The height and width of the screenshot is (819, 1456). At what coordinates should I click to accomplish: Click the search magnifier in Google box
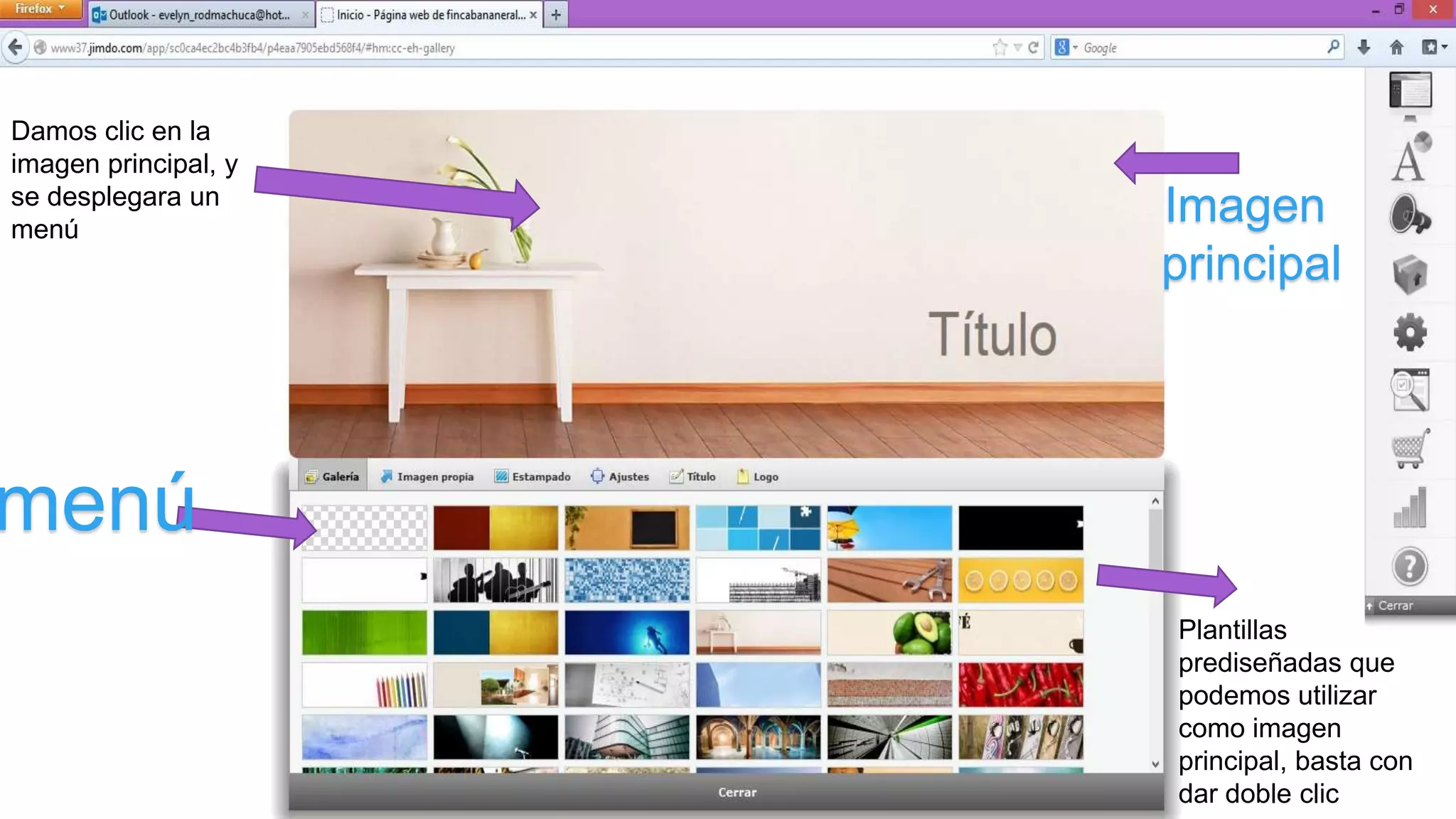pyautogui.click(x=1333, y=48)
